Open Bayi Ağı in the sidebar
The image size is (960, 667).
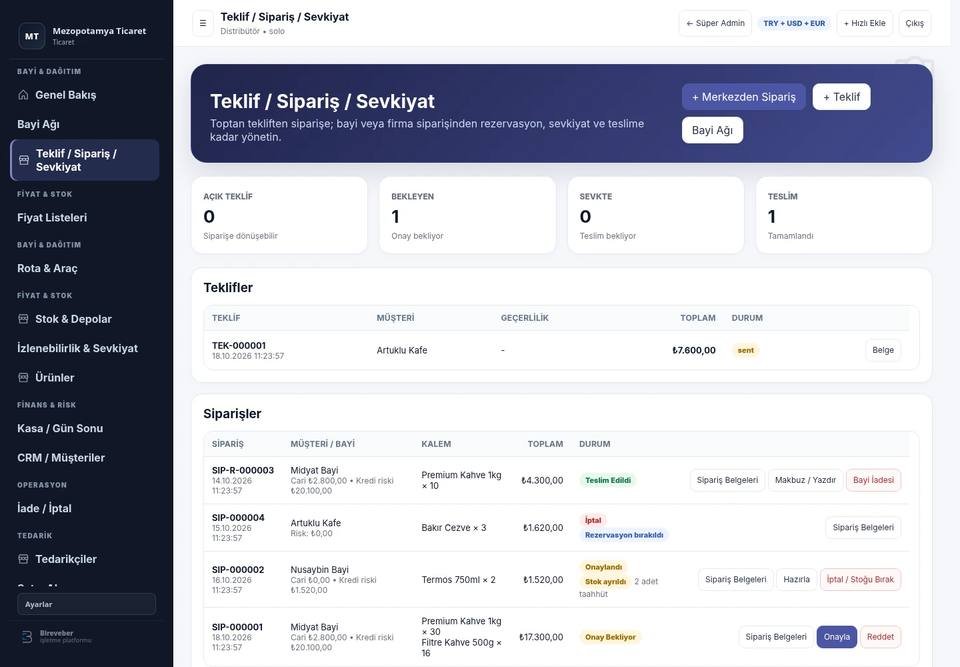(84, 124)
